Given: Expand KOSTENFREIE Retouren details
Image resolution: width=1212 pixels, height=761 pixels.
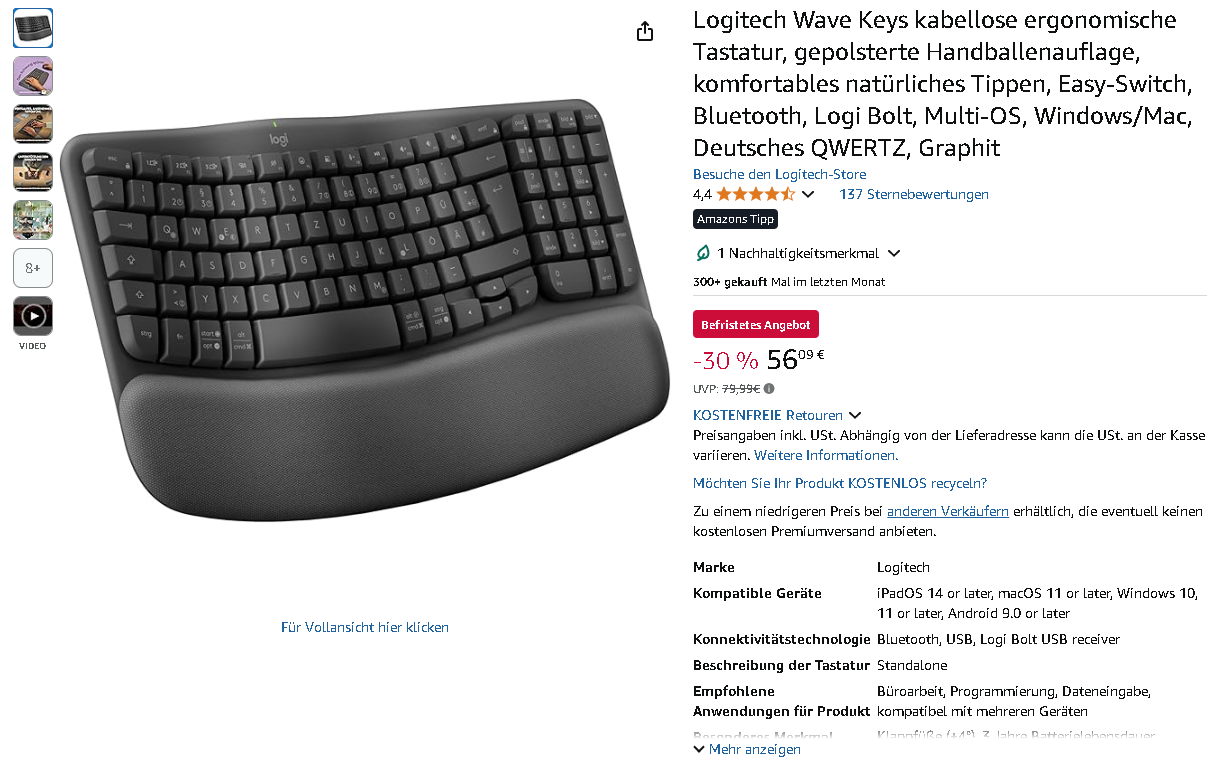Looking at the screenshot, I should 777,415.
